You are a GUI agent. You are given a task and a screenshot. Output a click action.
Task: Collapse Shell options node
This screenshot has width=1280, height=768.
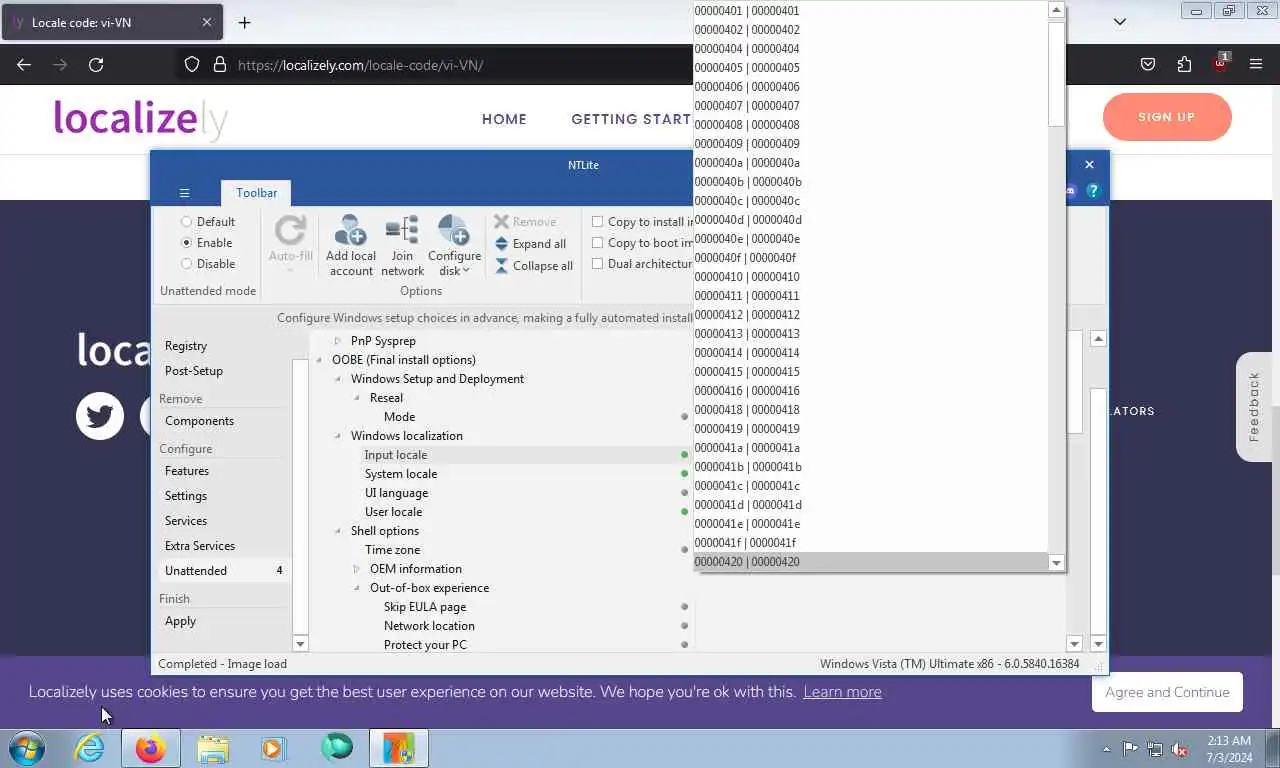pos(338,531)
